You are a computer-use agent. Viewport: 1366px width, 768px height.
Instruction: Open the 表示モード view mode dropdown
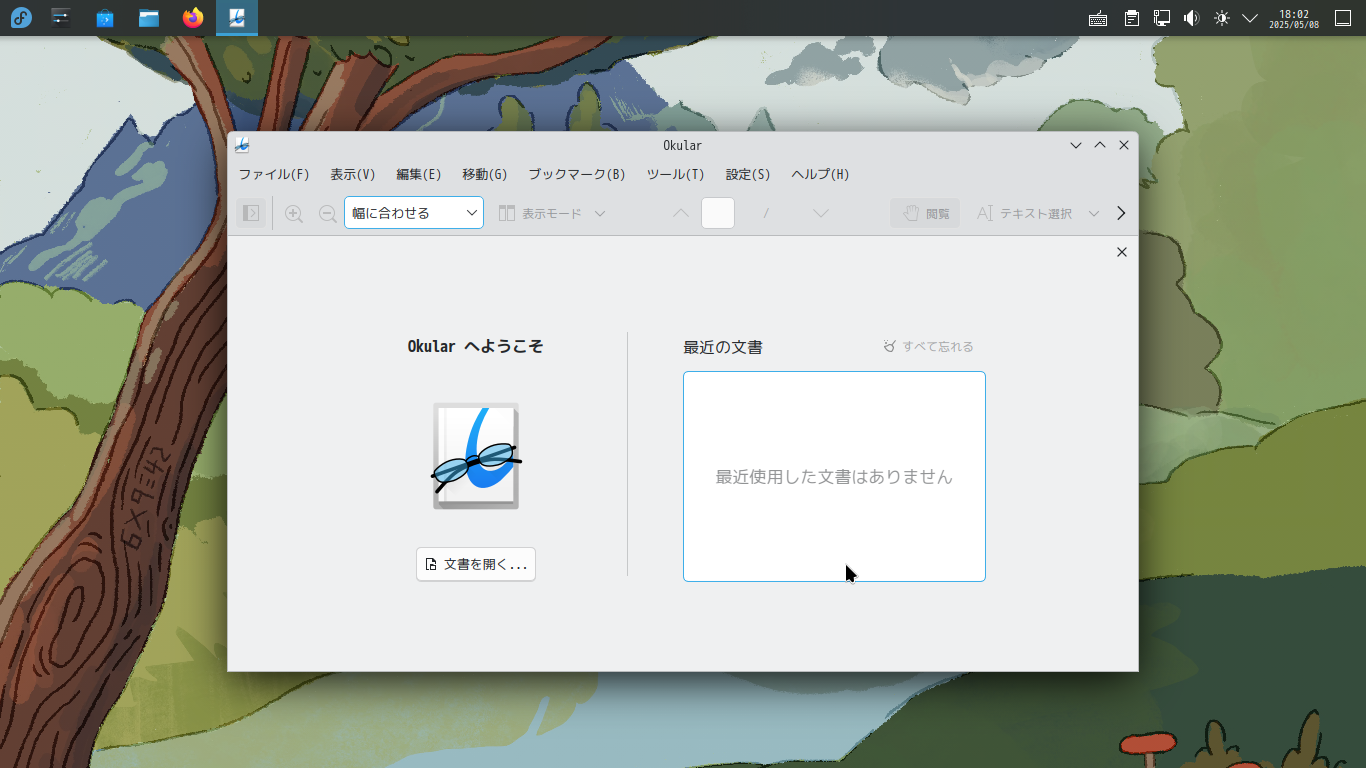[552, 213]
